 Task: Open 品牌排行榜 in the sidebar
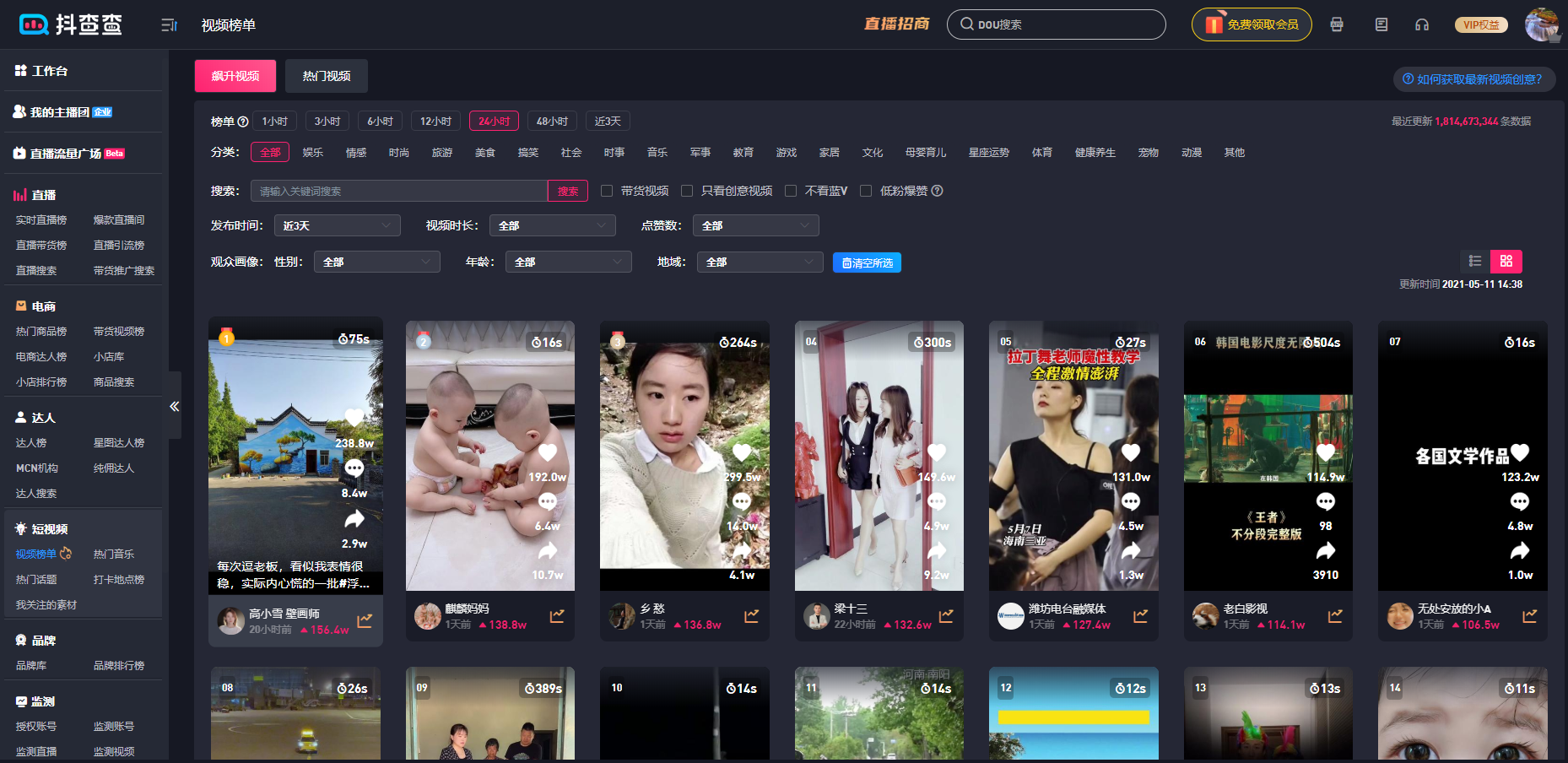click(119, 665)
